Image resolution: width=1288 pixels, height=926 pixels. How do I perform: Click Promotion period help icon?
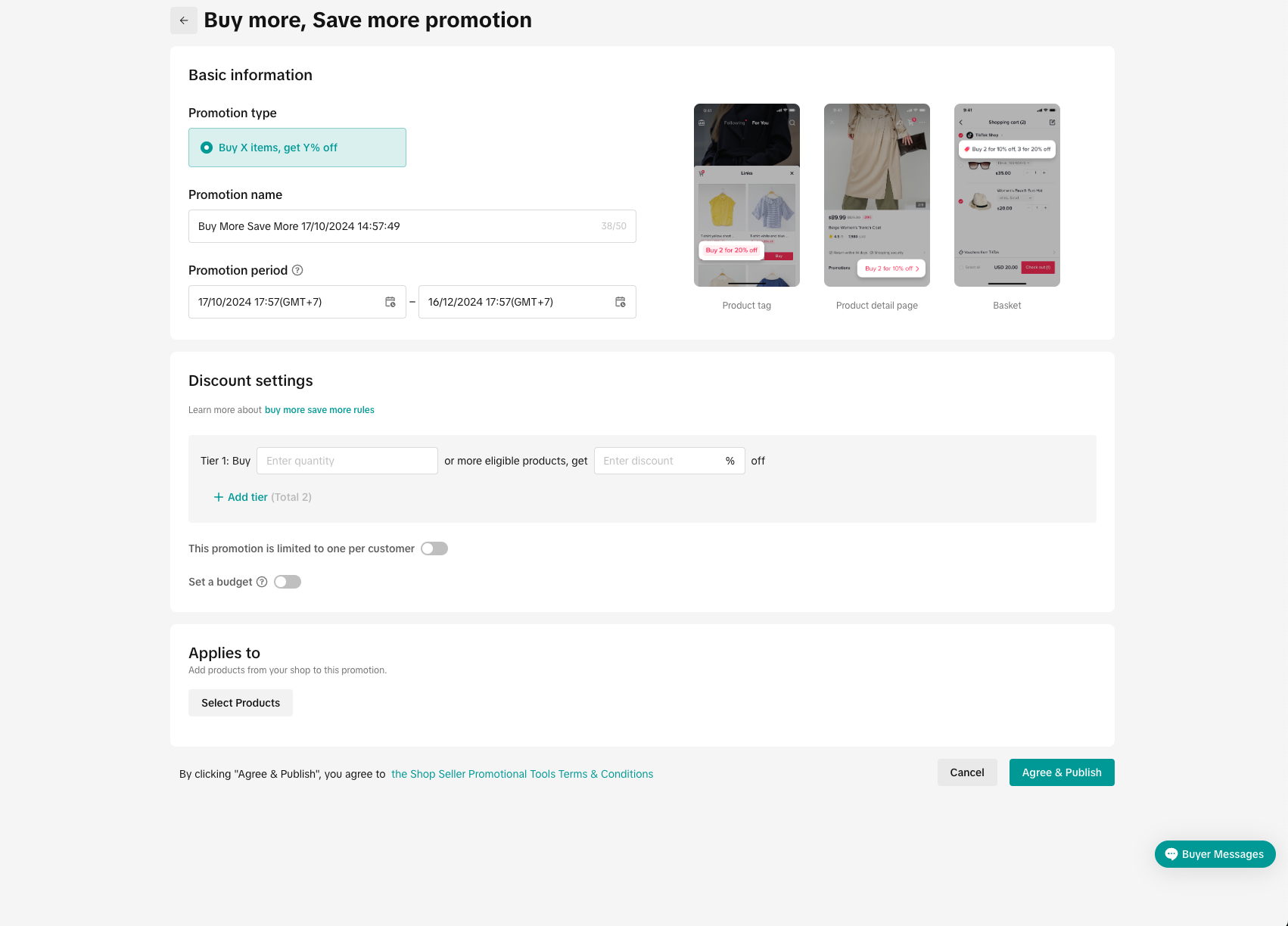click(x=297, y=270)
